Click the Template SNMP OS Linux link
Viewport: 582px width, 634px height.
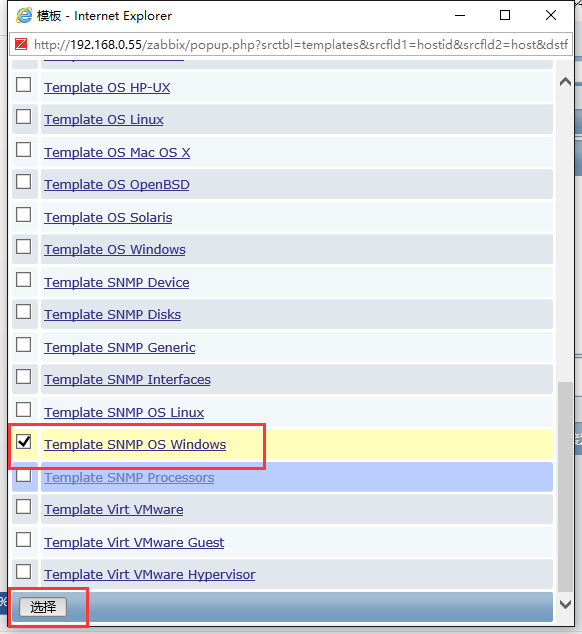(x=124, y=412)
